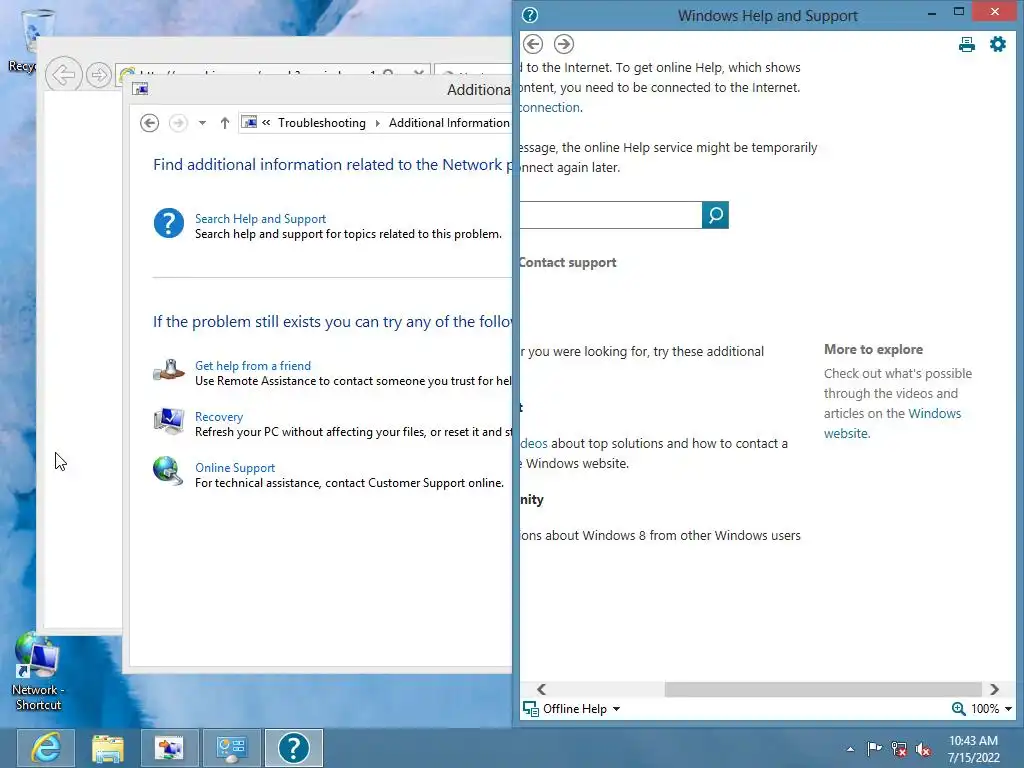Click Internet Explorer window back button
This screenshot has width=1024, height=768.
tap(63, 74)
